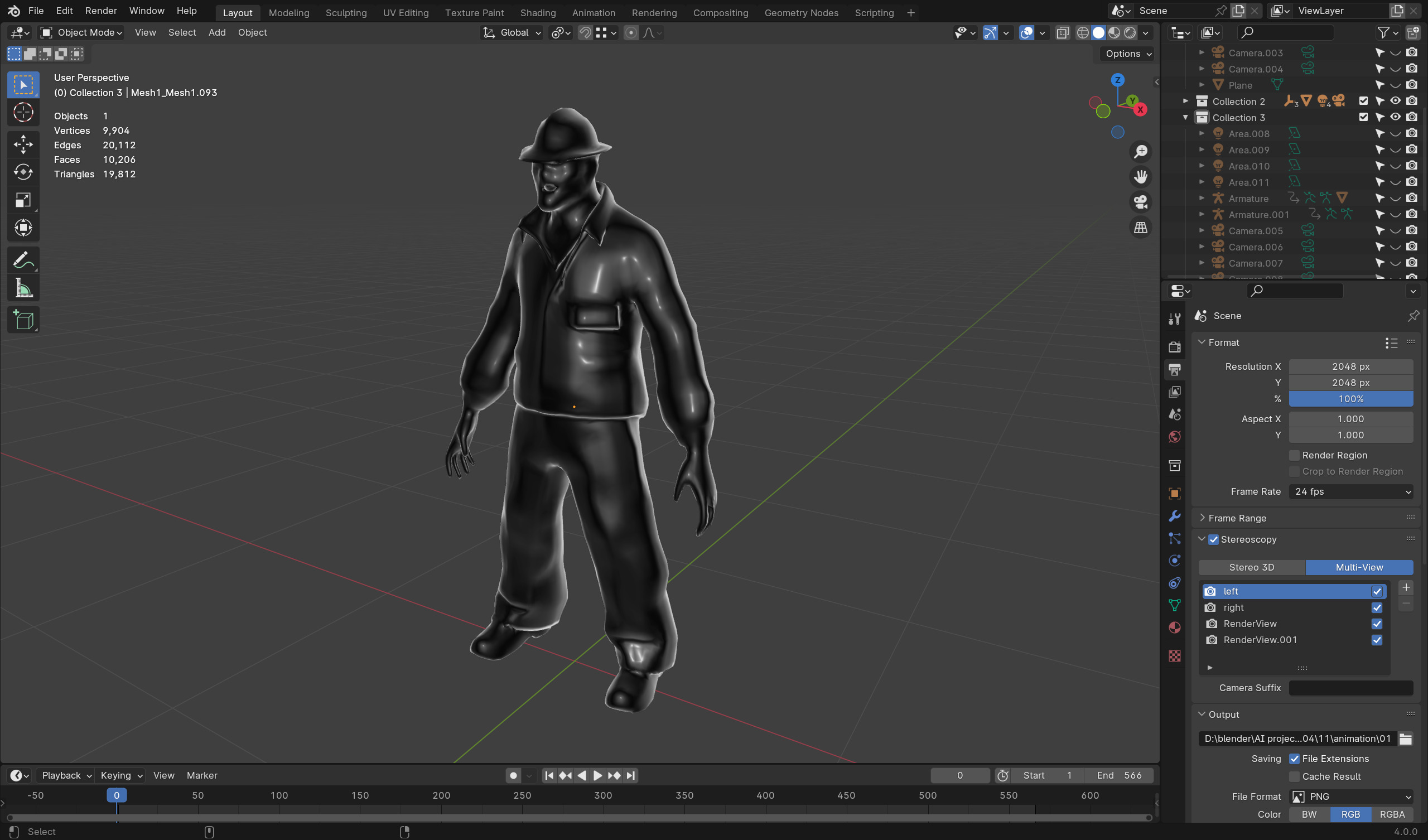Open Global transform orientation dropdown
The width and height of the screenshot is (1428, 840).
pyautogui.click(x=513, y=33)
